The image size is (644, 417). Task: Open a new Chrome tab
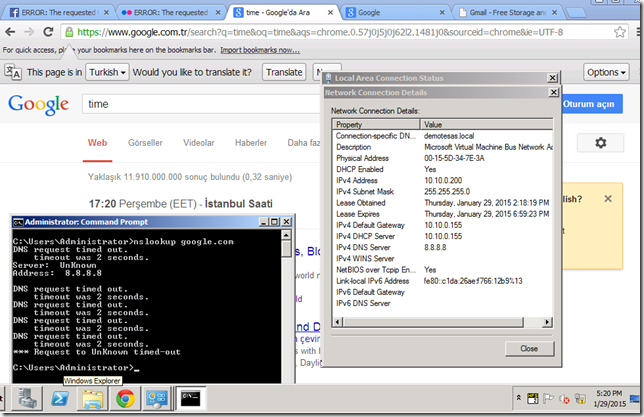pyautogui.click(x=577, y=13)
